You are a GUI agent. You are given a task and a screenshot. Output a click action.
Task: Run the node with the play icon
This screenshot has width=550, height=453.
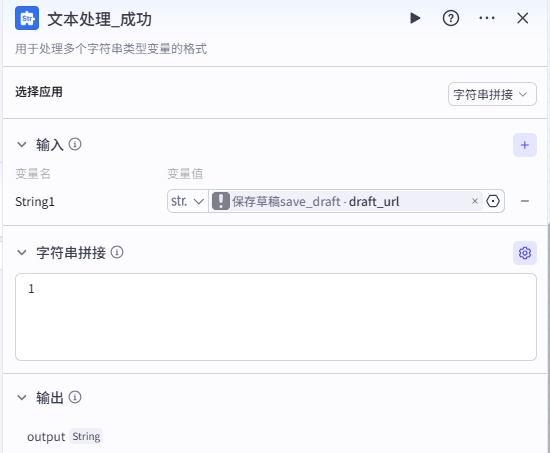coord(415,18)
